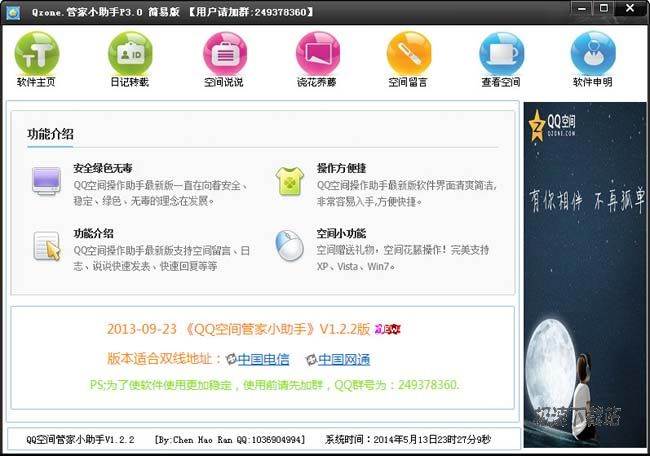Click the 浇花养藤 label text
Viewport: 650px width, 456px height.
pos(317,82)
